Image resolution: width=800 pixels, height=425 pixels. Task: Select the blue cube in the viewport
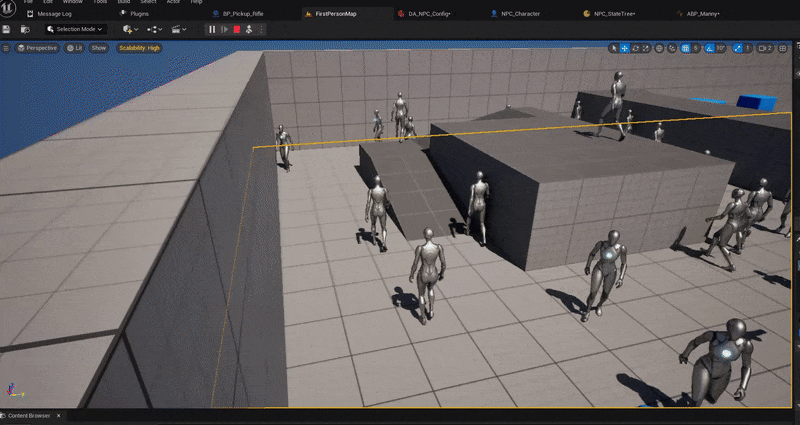pyautogui.click(x=757, y=102)
